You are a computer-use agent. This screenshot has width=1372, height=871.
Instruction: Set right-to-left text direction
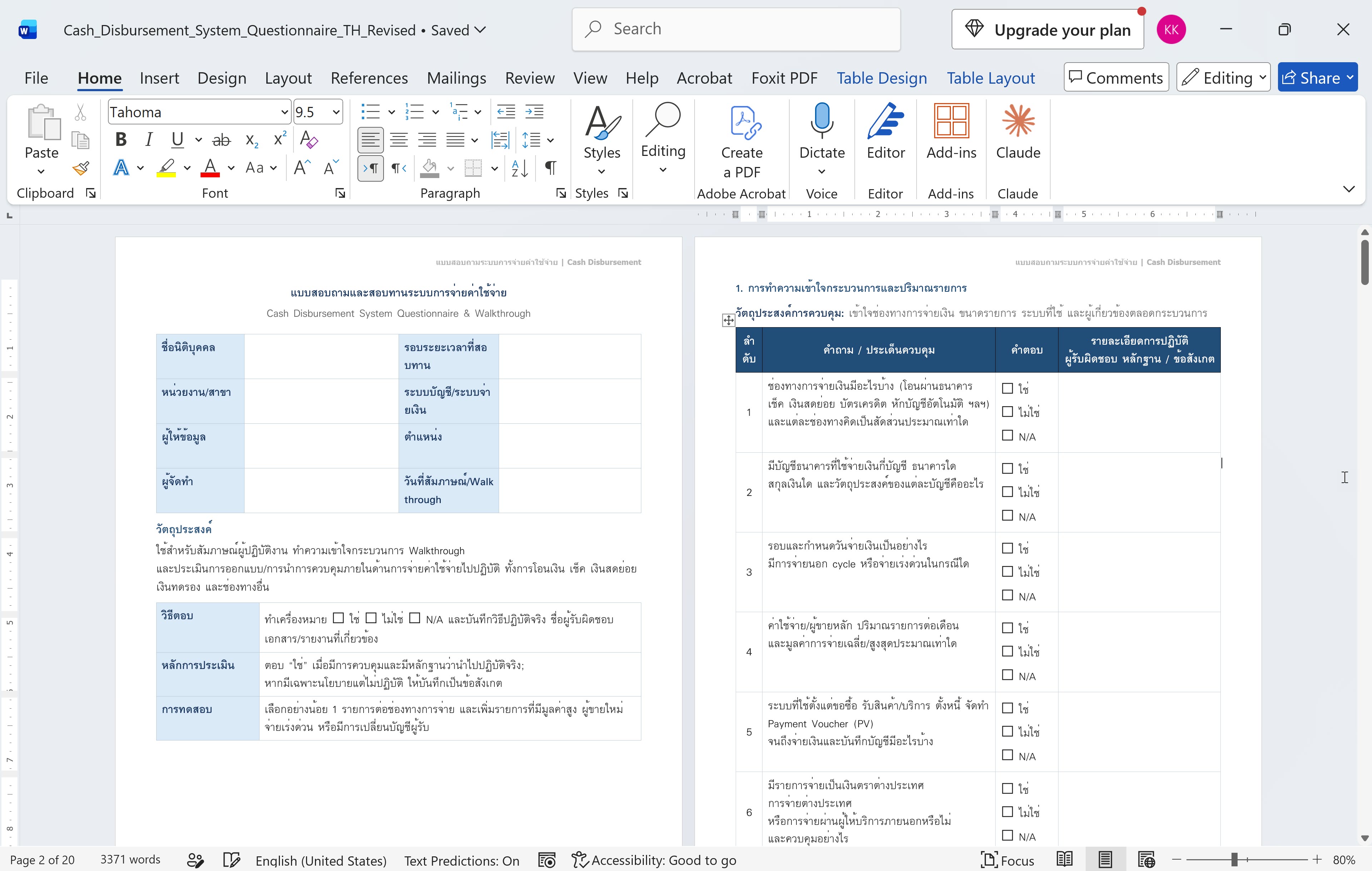coord(399,168)
